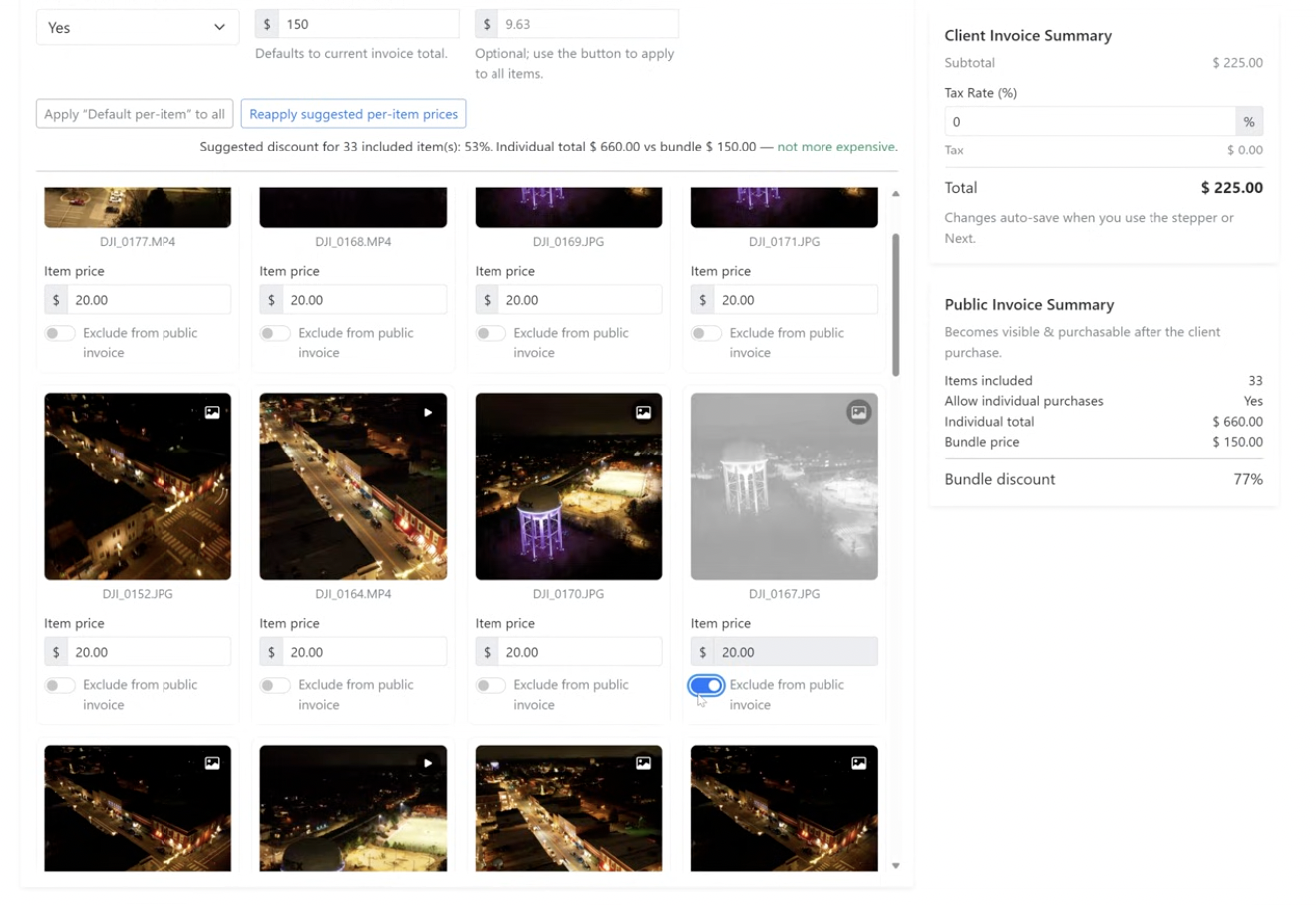Enable exclude from public invoice for DJI_0152.JPG
The width and height of the screenshot is (1316, 905).
pyautogui.click(x=60, y=685)
